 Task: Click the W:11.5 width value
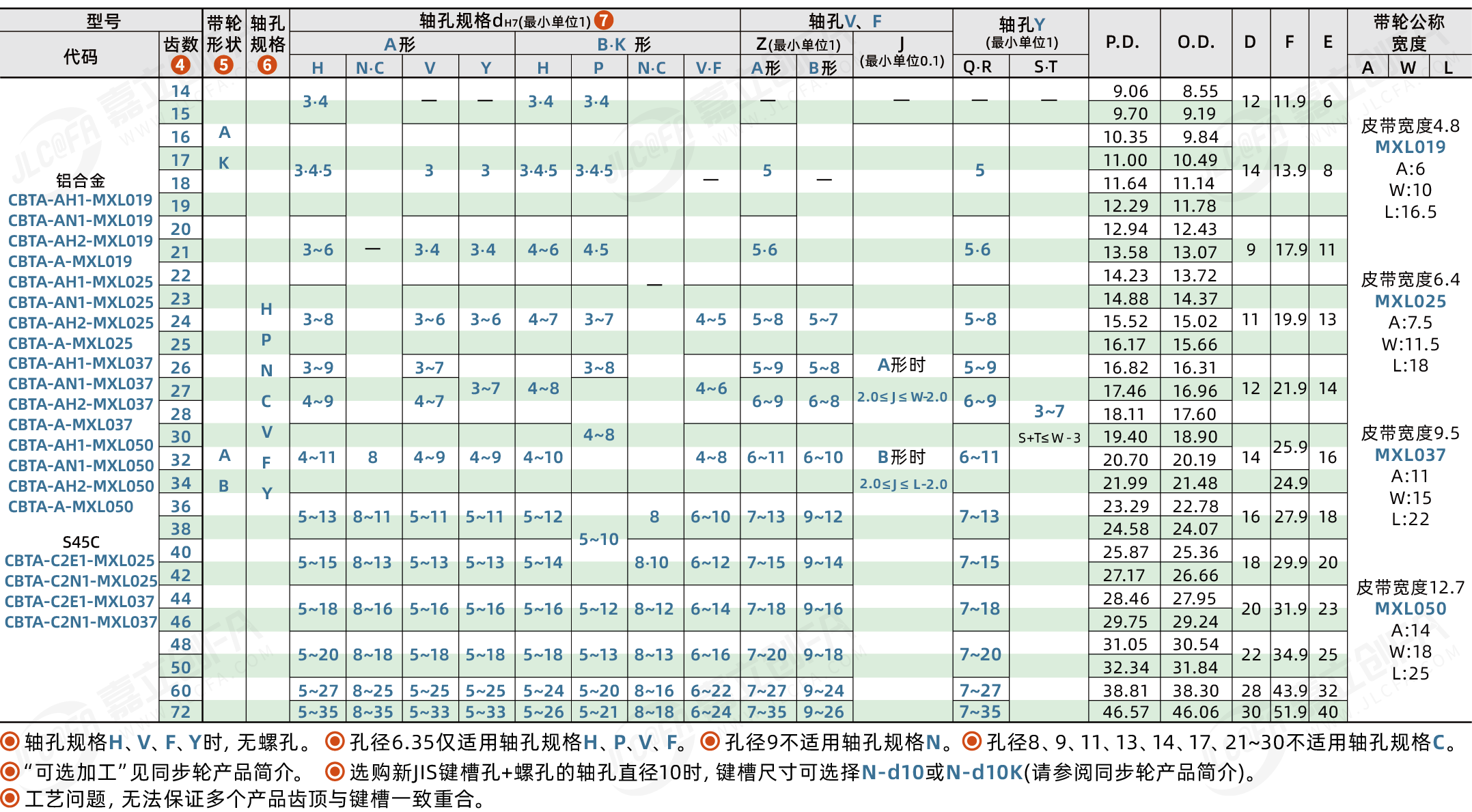1410,344
